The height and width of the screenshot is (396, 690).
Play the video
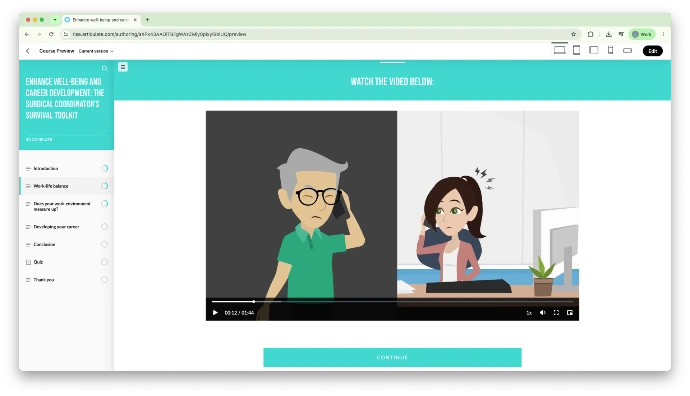coord(215,312)
